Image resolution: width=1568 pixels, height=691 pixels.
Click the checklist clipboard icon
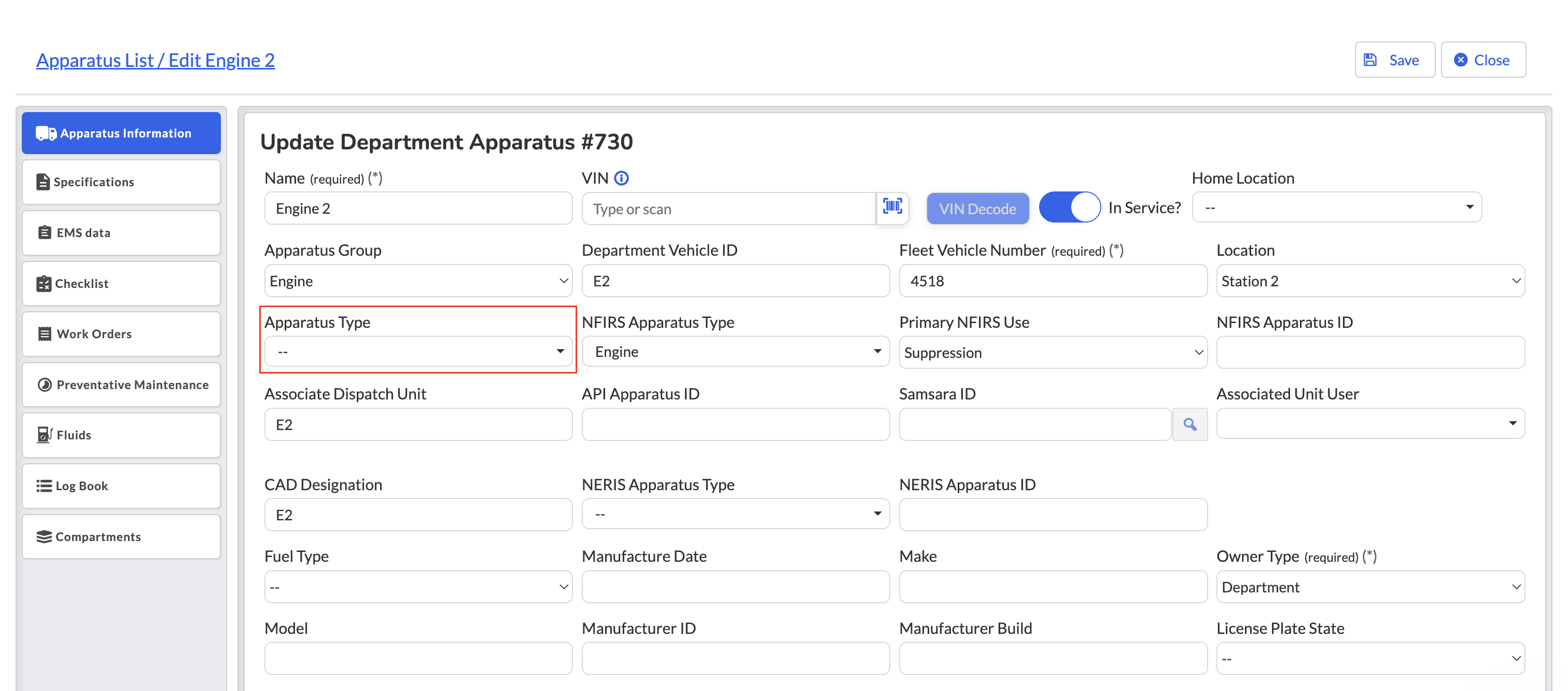tap(44, 284)
